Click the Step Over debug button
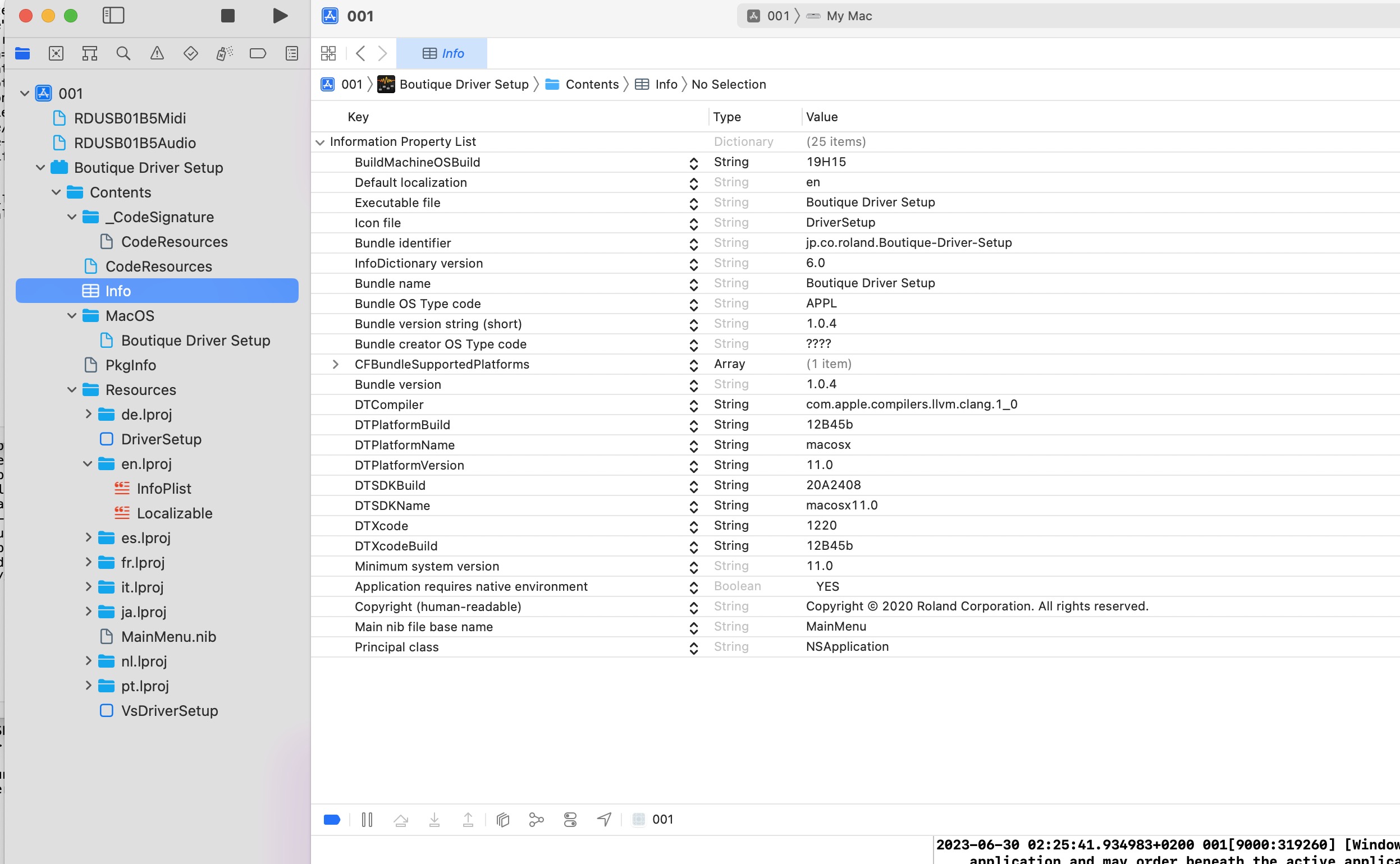This screenshot has width=1400, height=864. coord(401,820)
